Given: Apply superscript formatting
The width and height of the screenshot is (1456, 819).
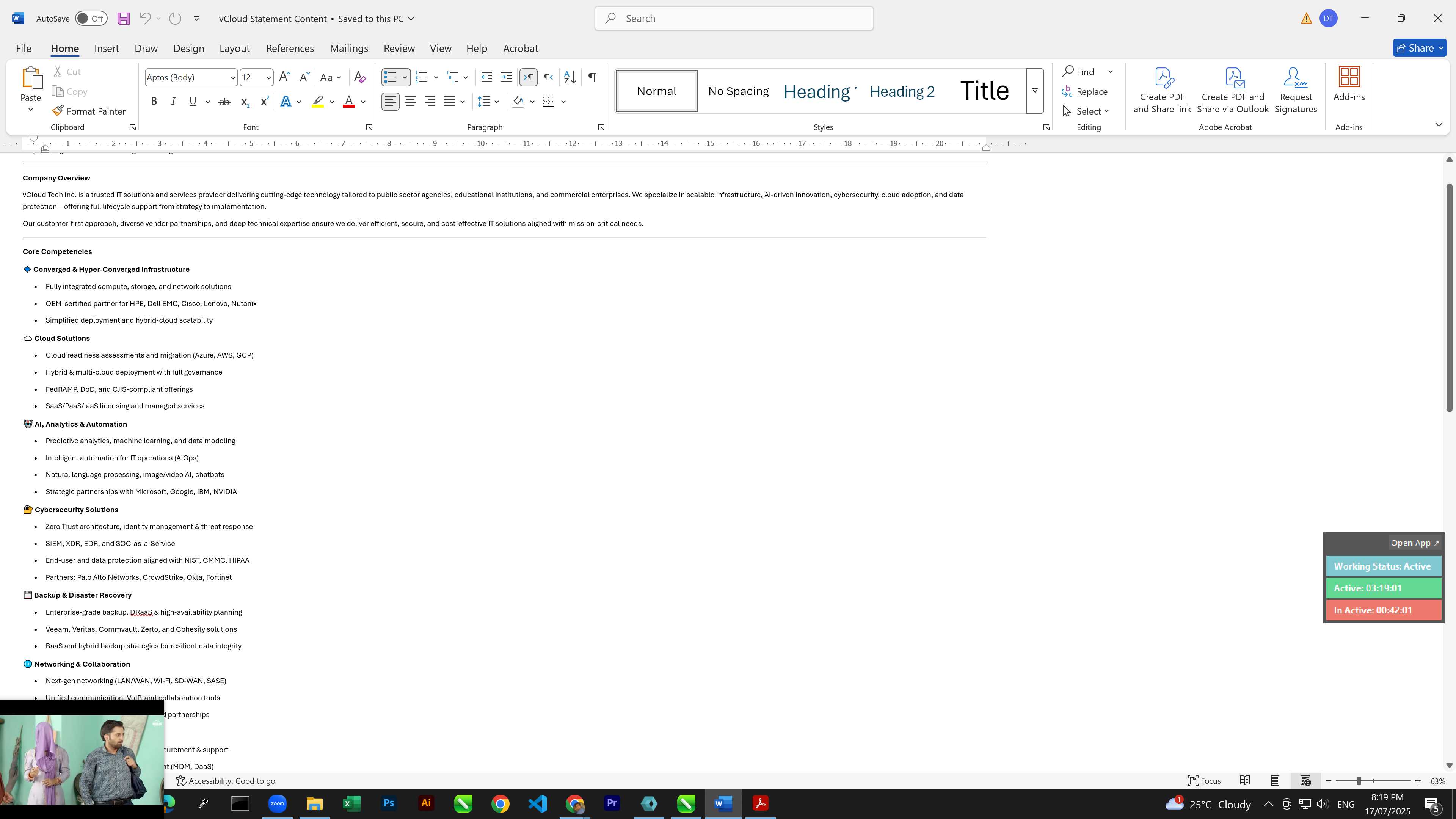Looking at the screenshot, I should (x=265, y=102).
